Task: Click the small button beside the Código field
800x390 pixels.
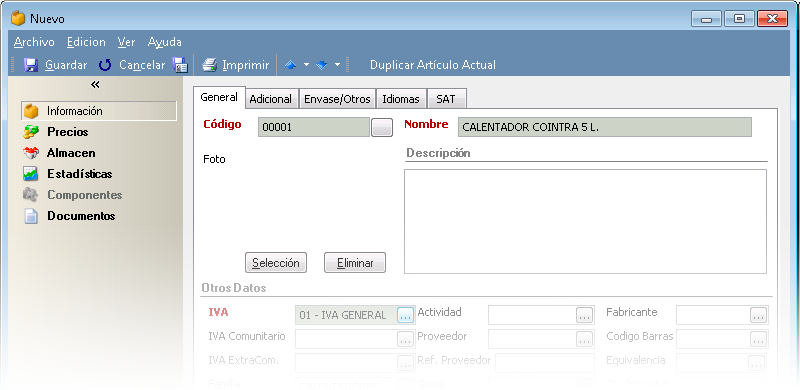Action: [382, 127]
